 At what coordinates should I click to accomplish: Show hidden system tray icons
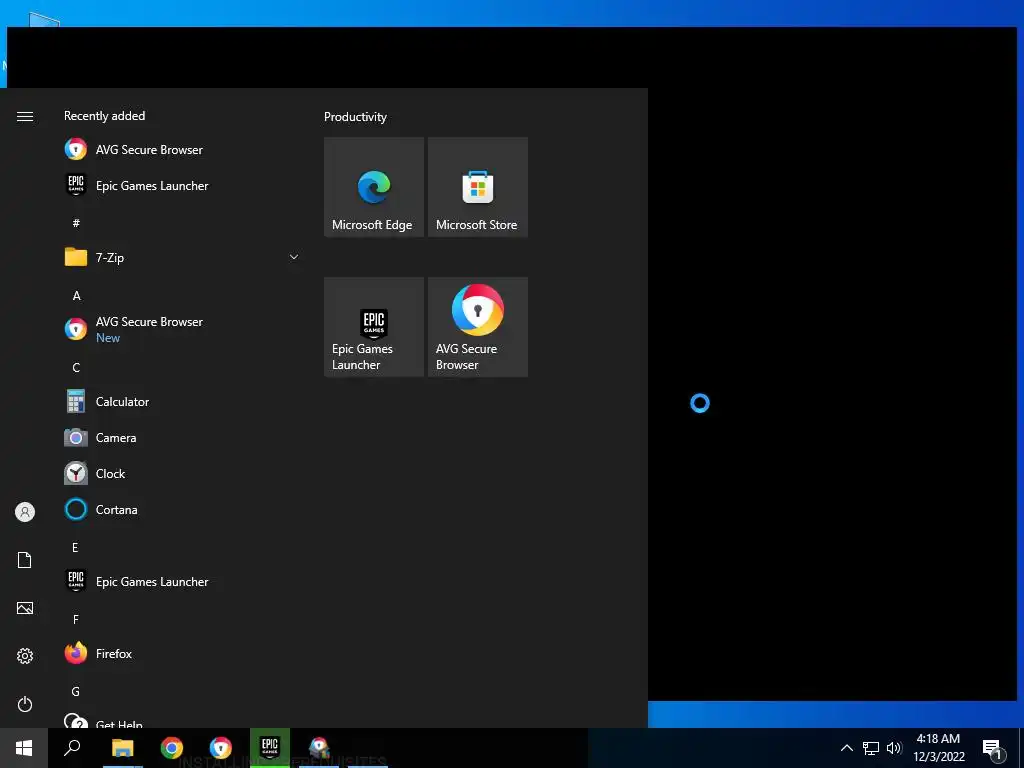pyautogui.click(x=846, y=748)
